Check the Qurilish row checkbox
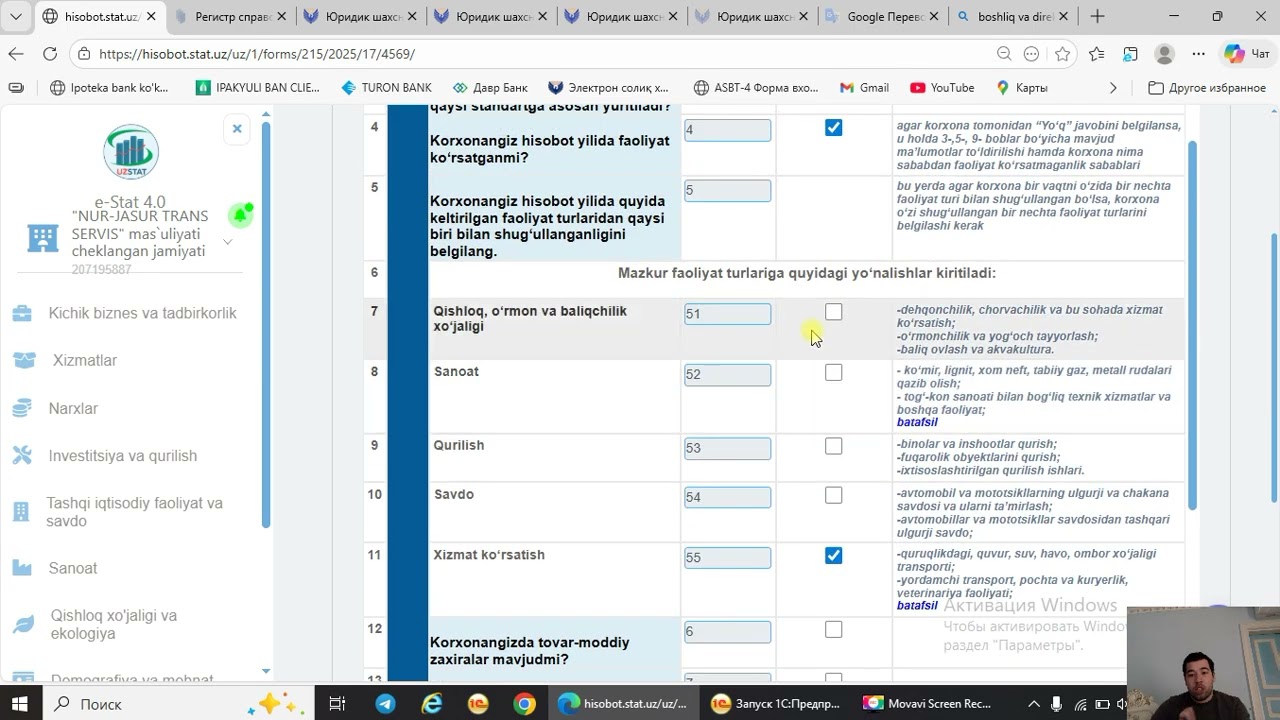Viewport: 1280px width, 720px height. (833, 446)
